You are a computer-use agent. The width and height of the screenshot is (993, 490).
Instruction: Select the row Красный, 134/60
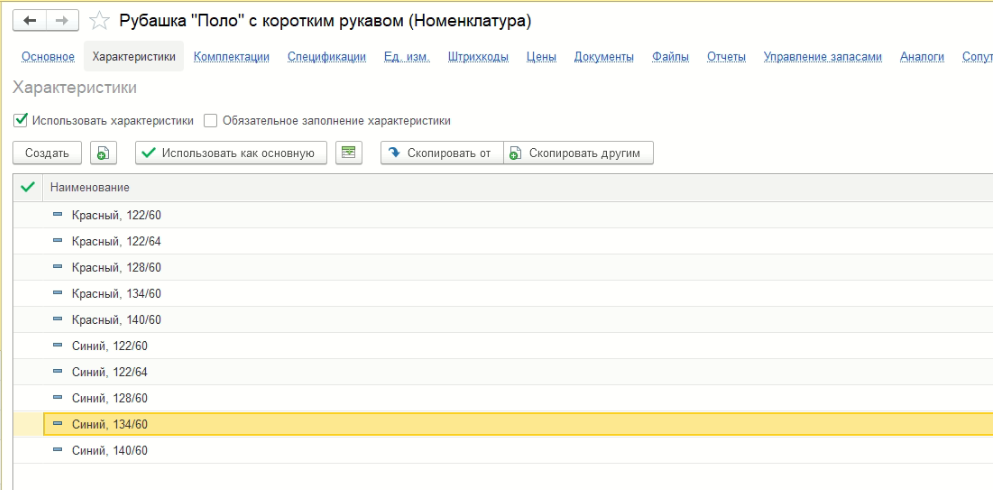[503, 294]
